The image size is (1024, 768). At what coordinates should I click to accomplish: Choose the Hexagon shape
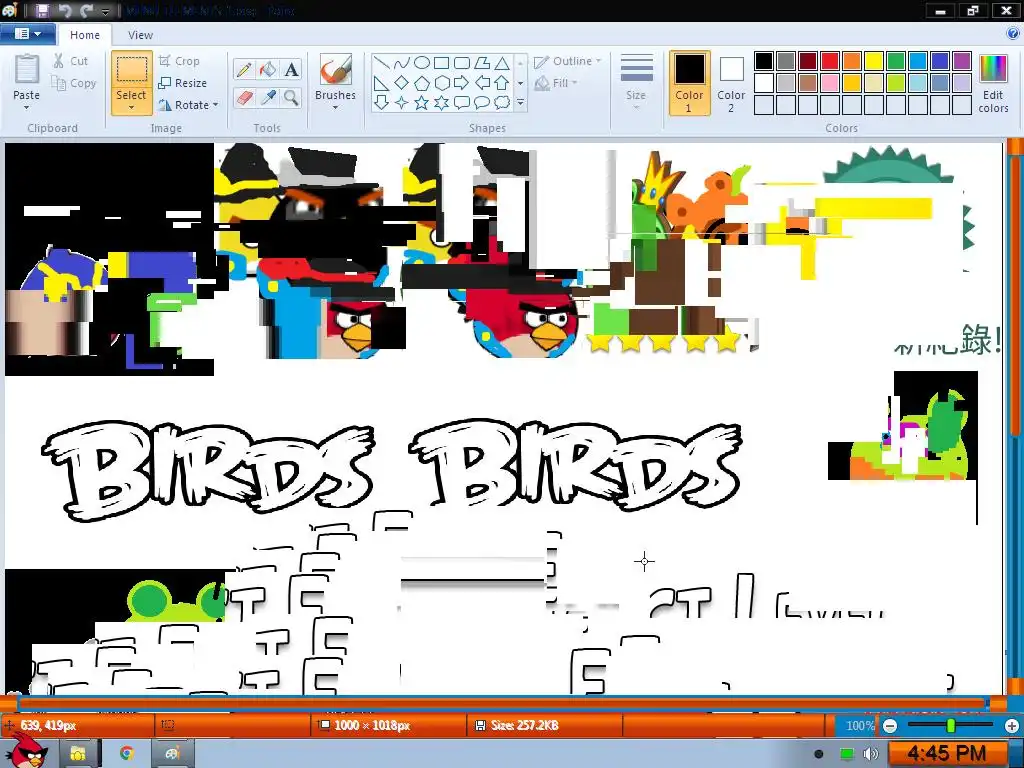[x=441, y=83]
